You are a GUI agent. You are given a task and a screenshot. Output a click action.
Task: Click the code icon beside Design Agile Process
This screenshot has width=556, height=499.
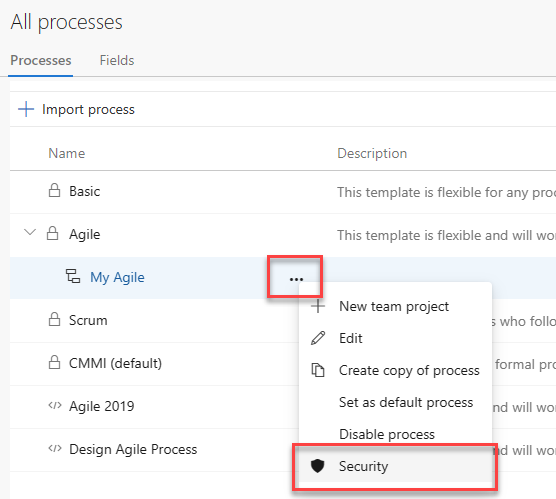(55, 448)
